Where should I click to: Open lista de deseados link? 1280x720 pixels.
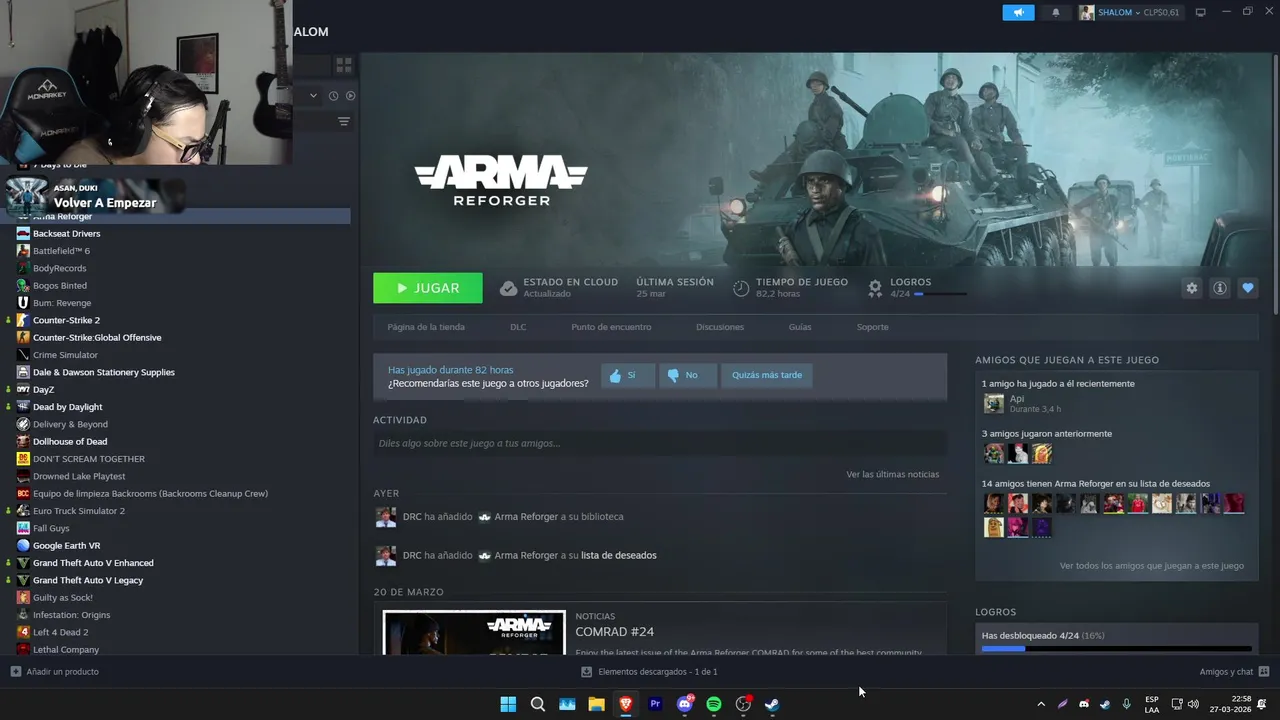point(619,555)
